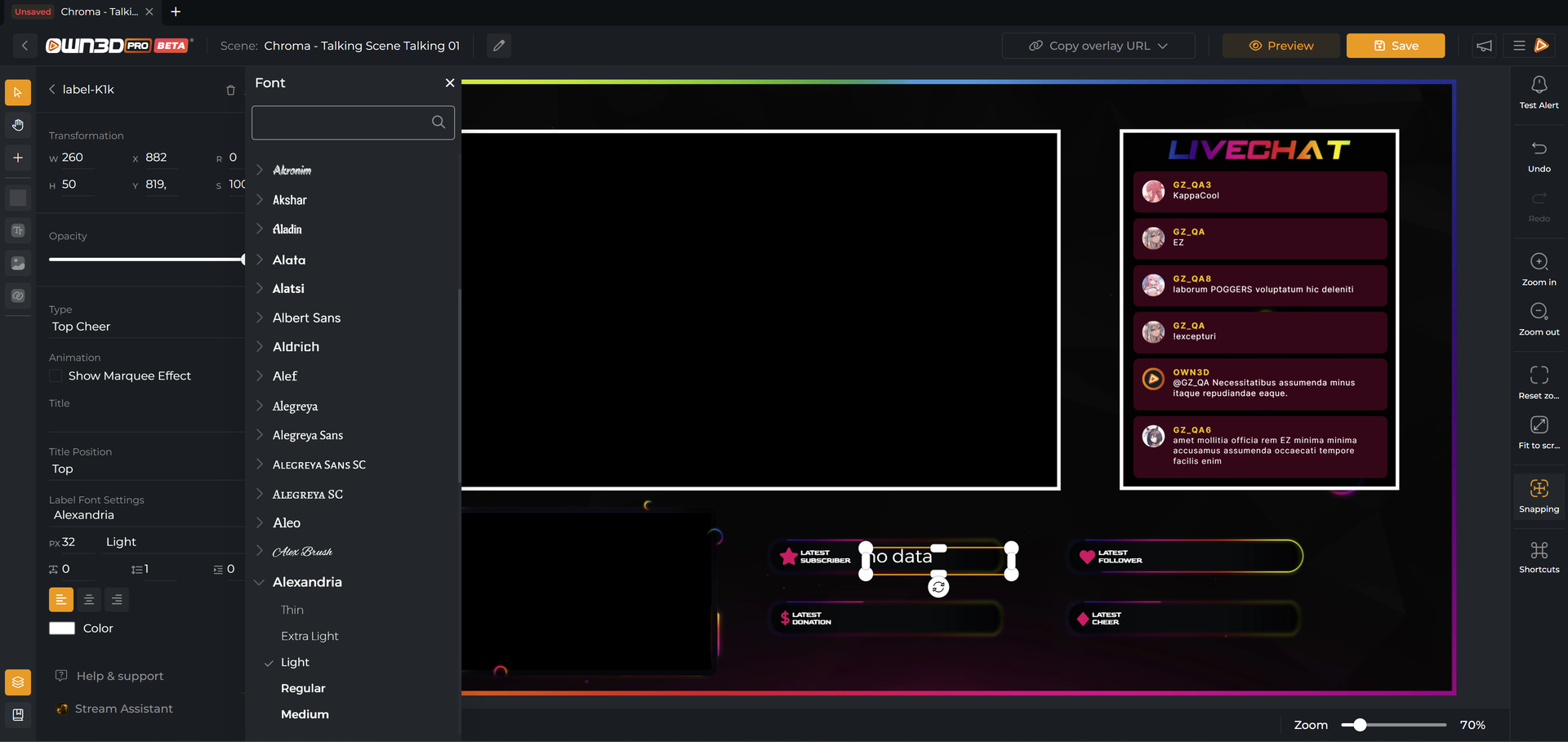The image size is (1568, 742).
Task: Expand the Albert Sans font entry
Action: 260,318
